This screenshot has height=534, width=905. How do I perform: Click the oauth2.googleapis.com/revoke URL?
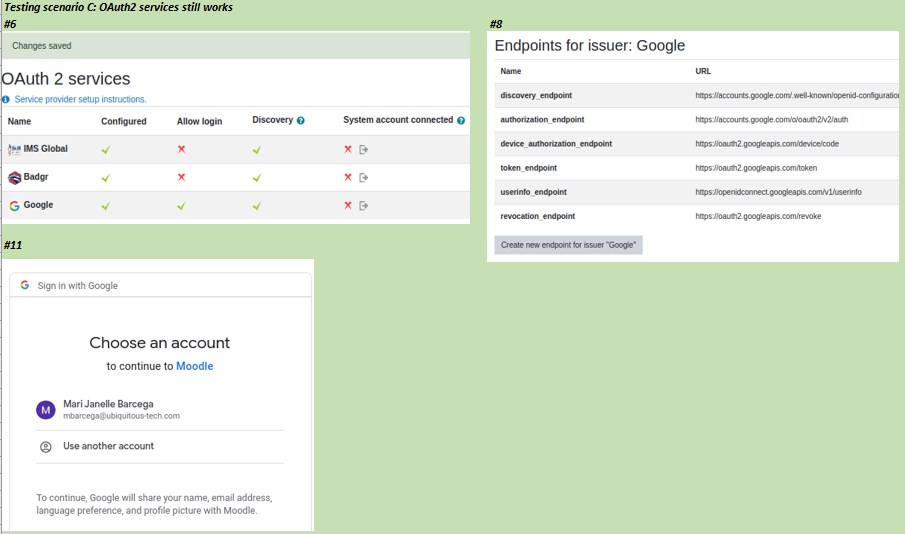[758, 216]
